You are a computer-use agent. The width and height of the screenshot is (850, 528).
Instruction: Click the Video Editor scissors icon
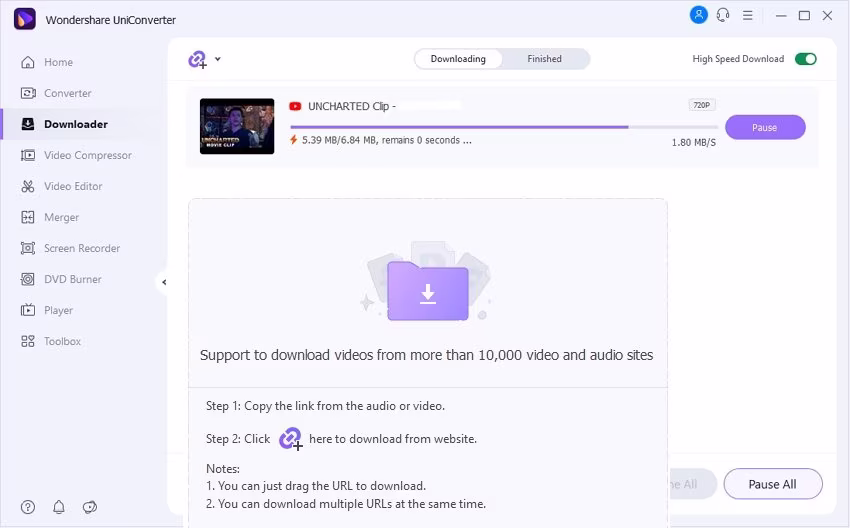click(x=28, y=186)
